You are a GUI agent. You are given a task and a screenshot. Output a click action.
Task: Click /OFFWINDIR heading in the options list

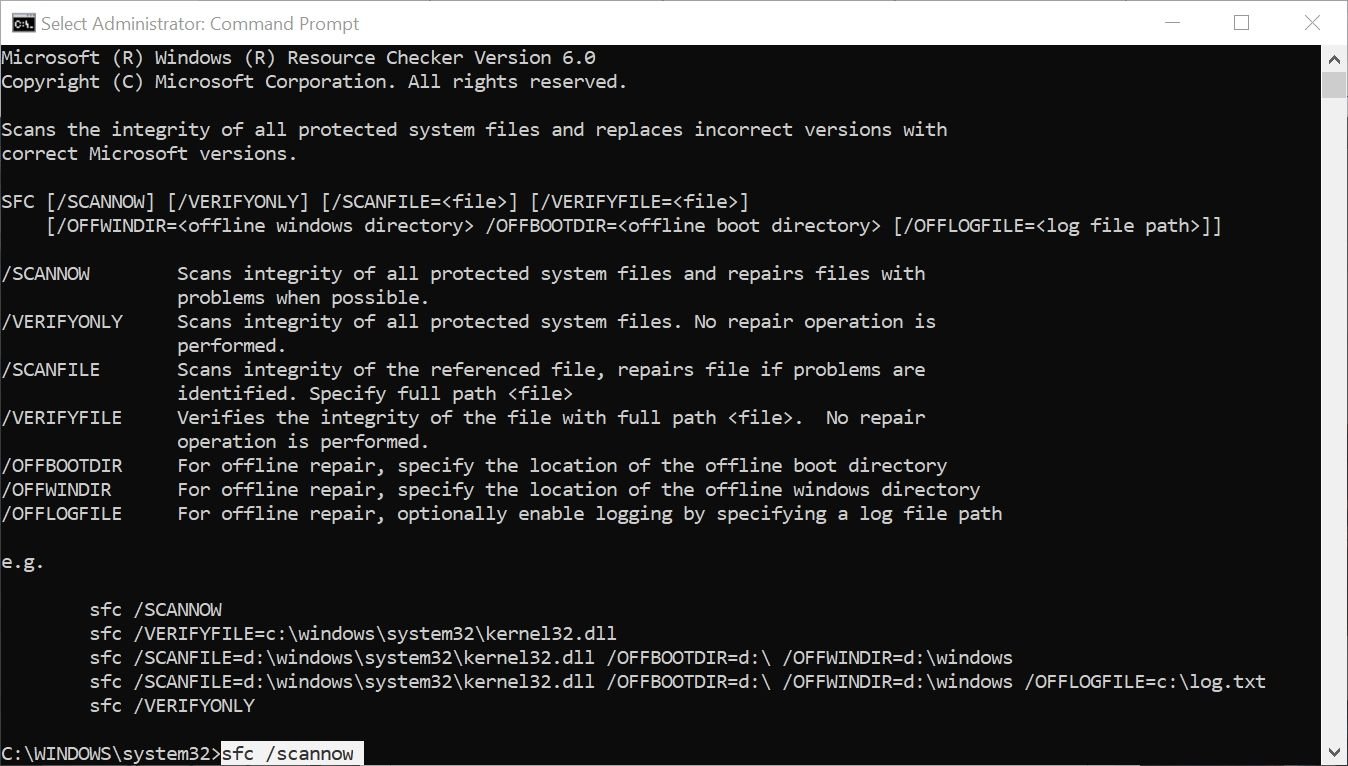click(57, 490)
